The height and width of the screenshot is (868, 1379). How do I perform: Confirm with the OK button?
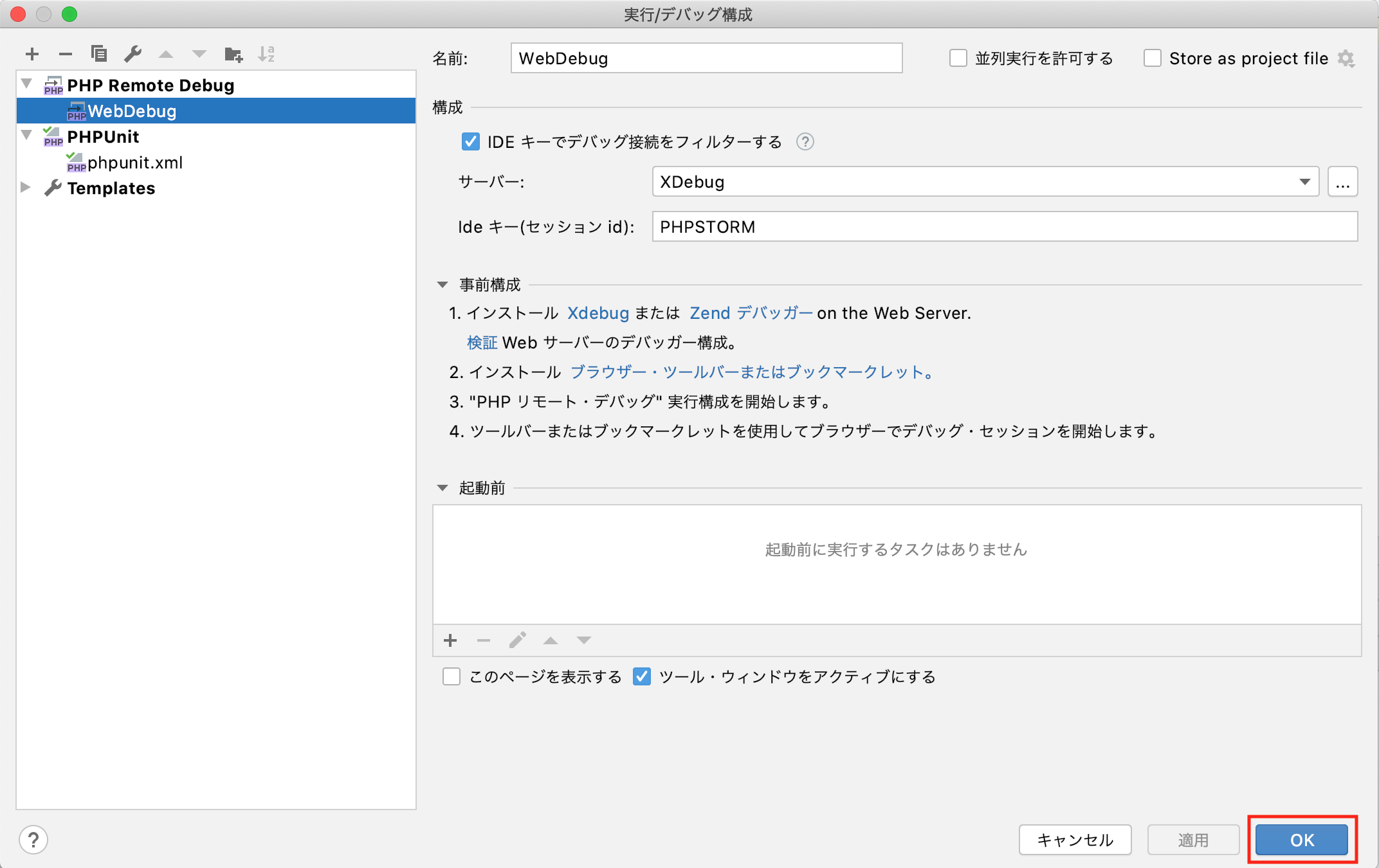point(1302,840)
